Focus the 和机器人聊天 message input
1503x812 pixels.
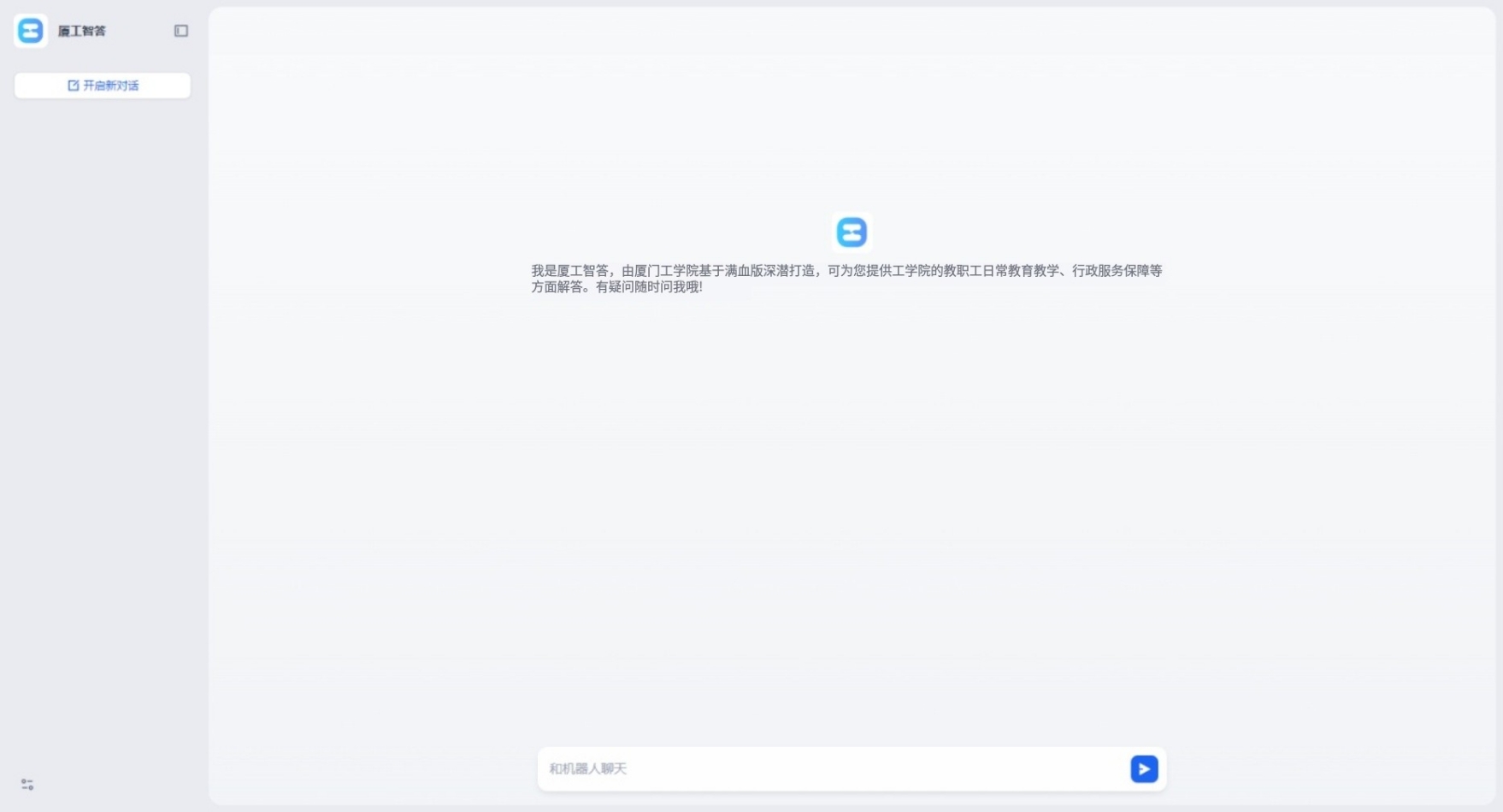pyautogui.click(x=834, y=768)
